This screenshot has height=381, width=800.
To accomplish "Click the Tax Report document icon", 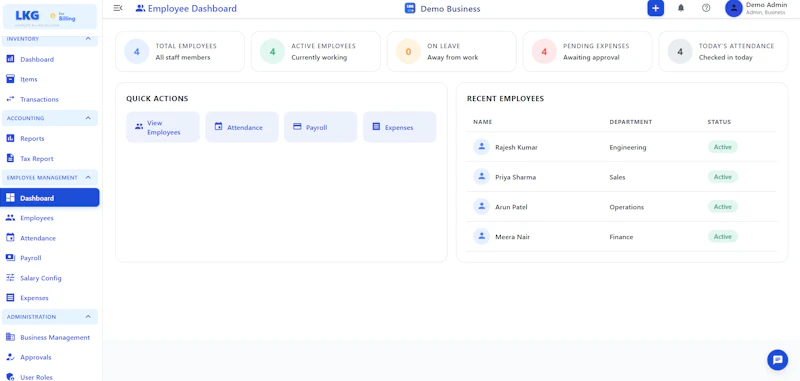I will point(10,158).
